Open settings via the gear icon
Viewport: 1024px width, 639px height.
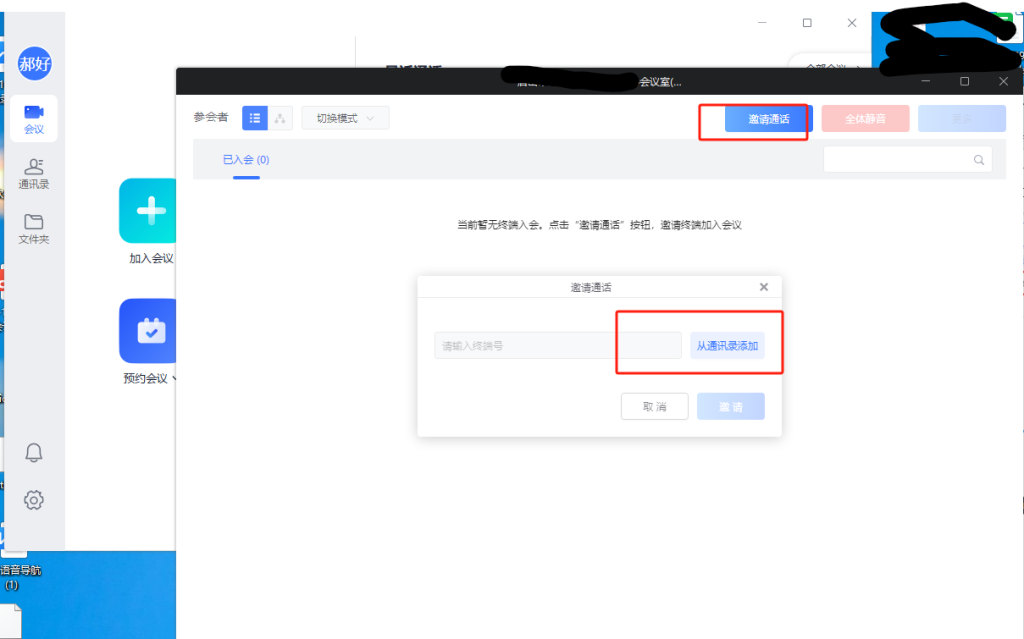pos(34,500)
